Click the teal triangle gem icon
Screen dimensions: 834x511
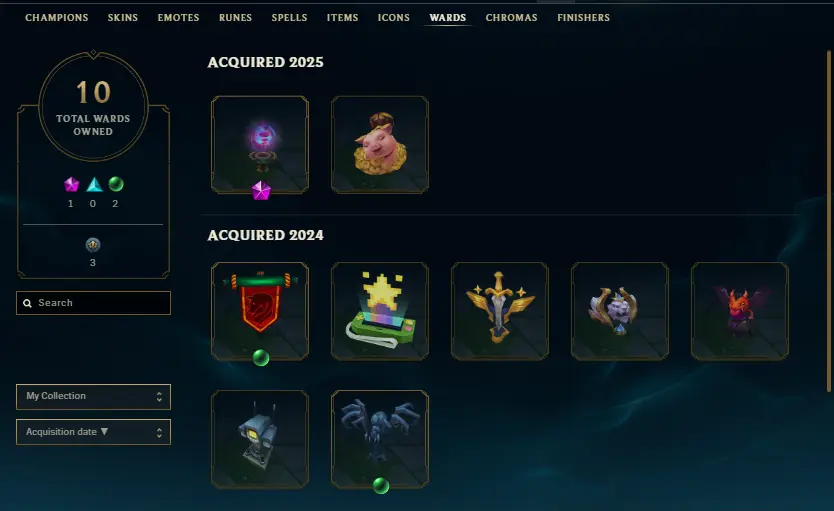tap(94, 185)
